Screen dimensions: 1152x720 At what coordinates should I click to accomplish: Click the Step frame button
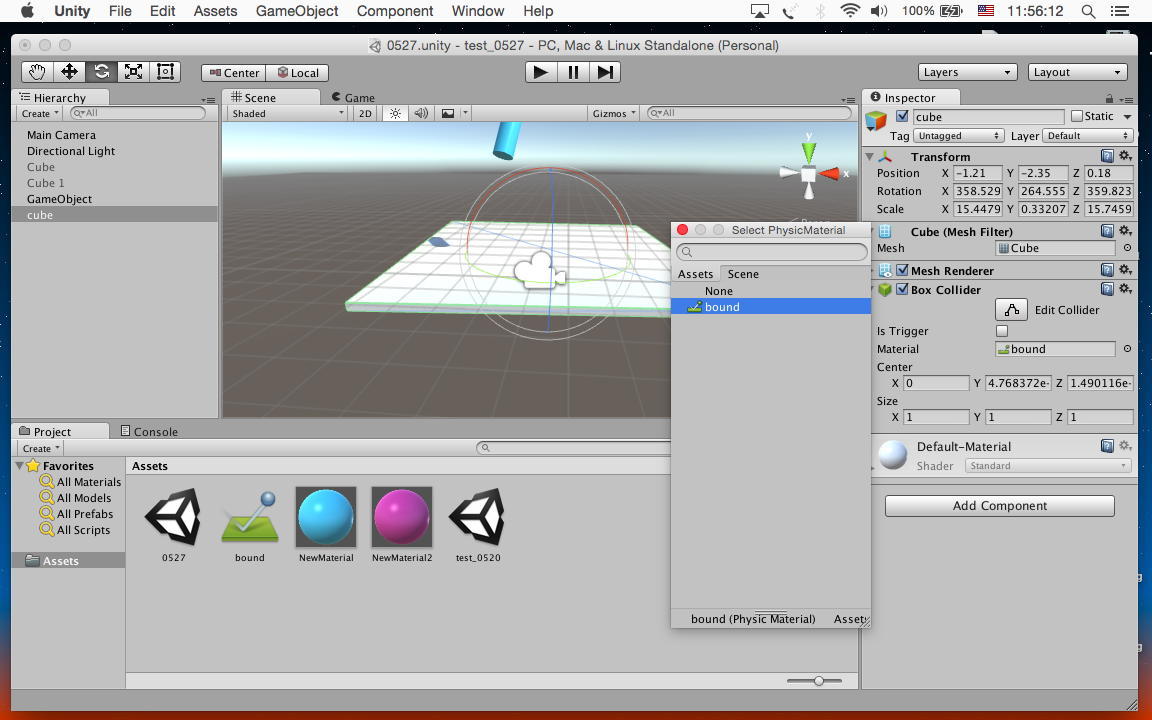click(605, 72)
